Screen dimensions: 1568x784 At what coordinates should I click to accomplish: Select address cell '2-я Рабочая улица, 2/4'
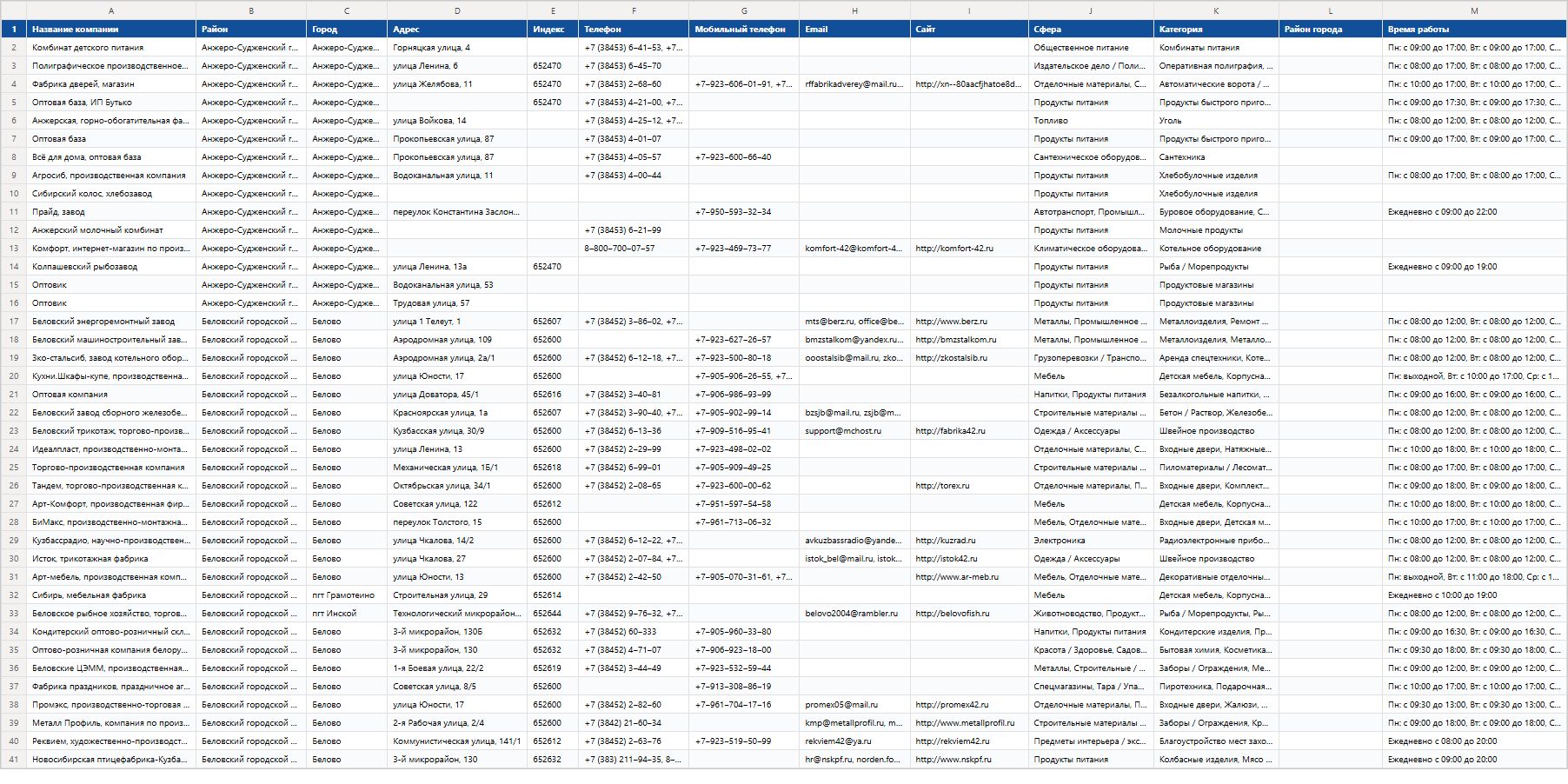tap(457, 723)
